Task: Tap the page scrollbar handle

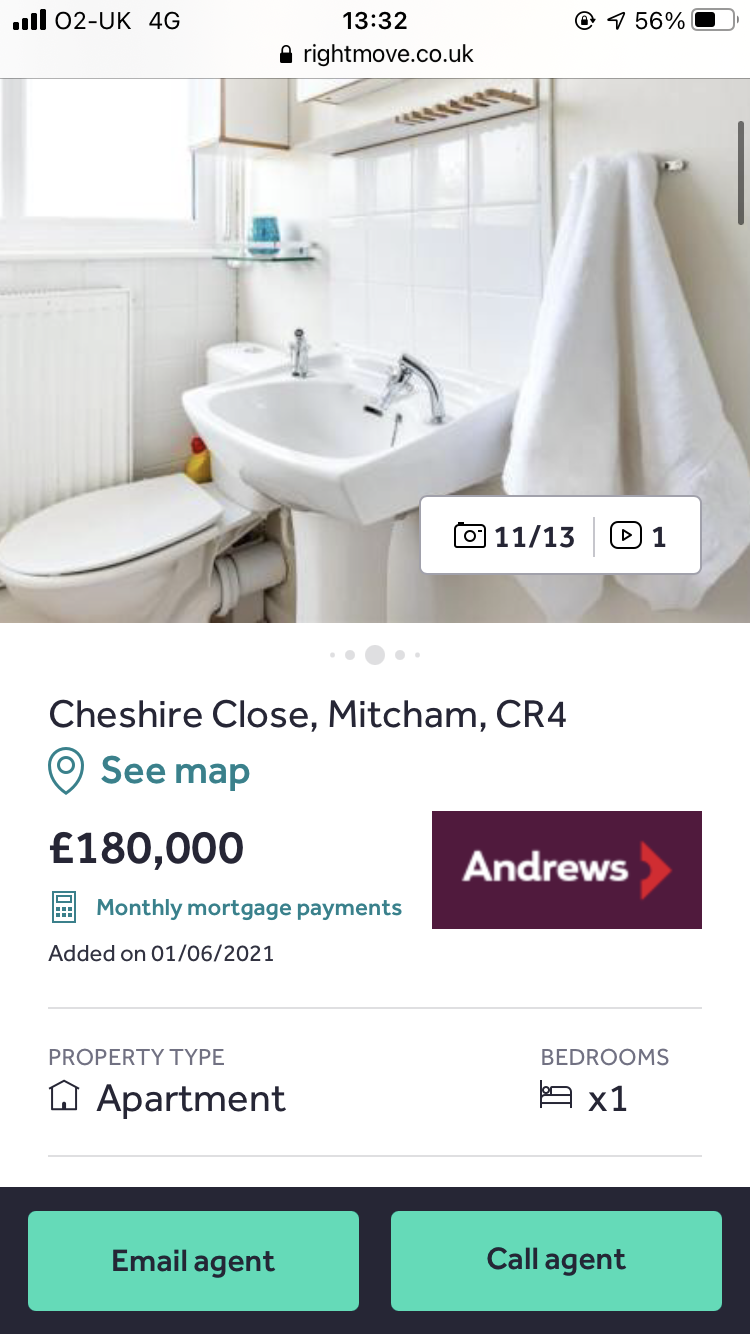Action: [741, 172]
